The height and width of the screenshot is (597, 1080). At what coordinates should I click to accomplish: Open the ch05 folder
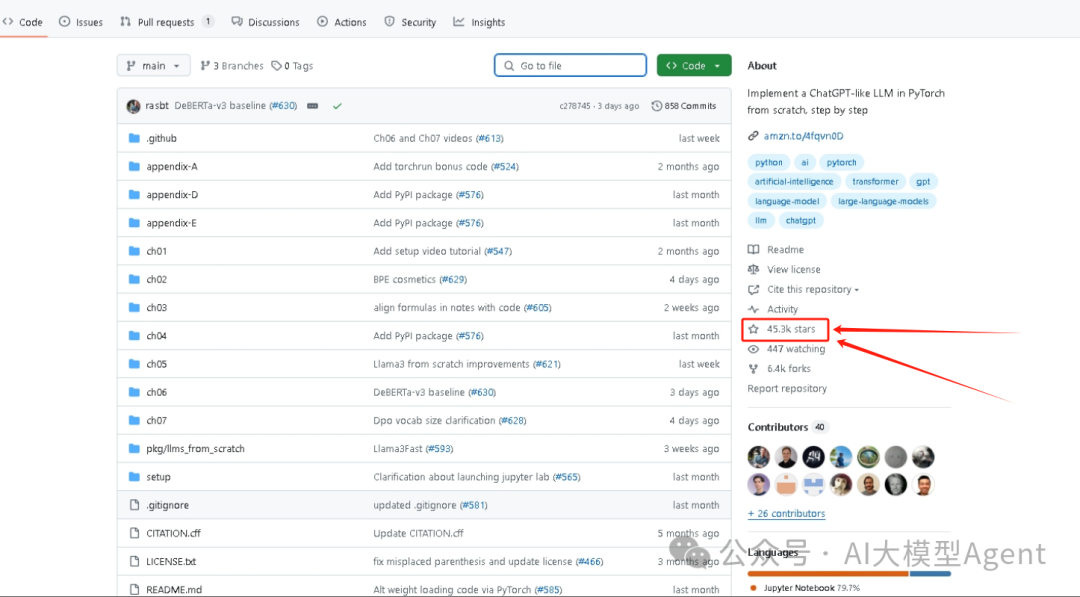pyautogui.click(x=156, y=364)
